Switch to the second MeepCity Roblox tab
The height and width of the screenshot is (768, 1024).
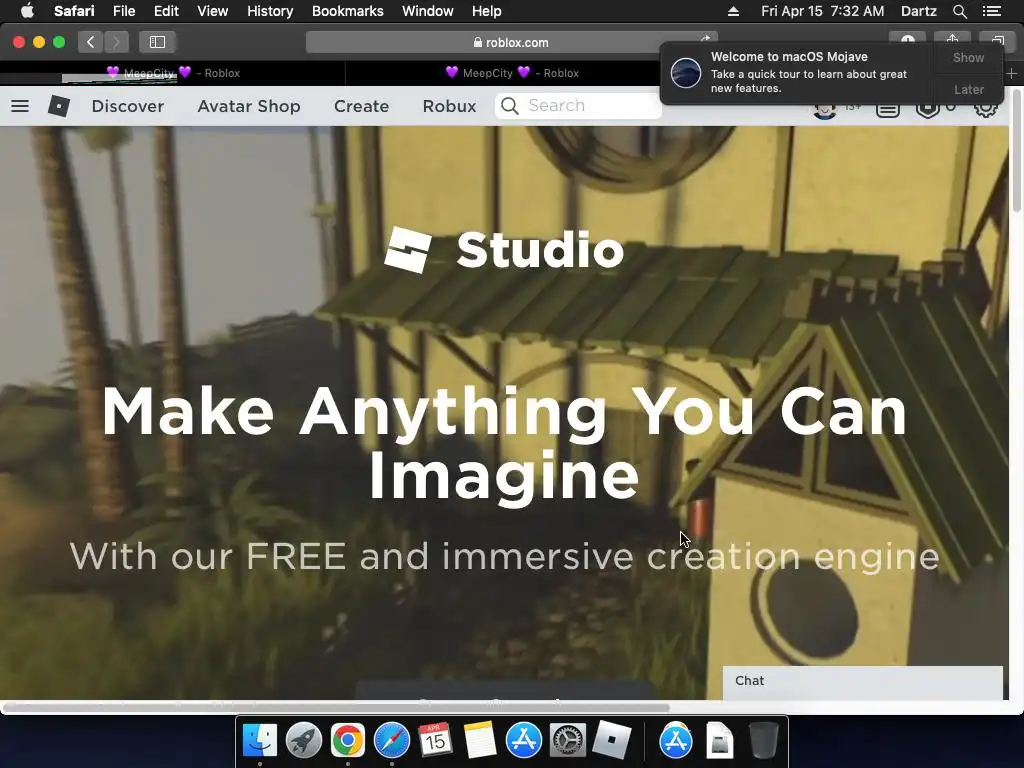(x=511, y=73)
